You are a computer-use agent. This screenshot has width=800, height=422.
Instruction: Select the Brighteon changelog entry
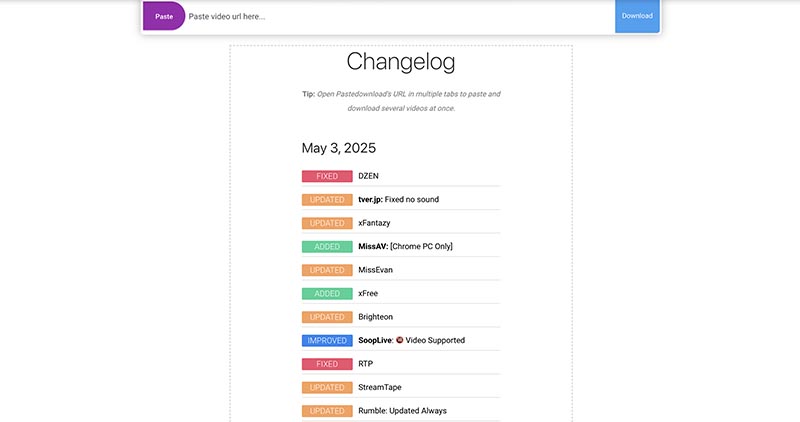click(376, 317)
